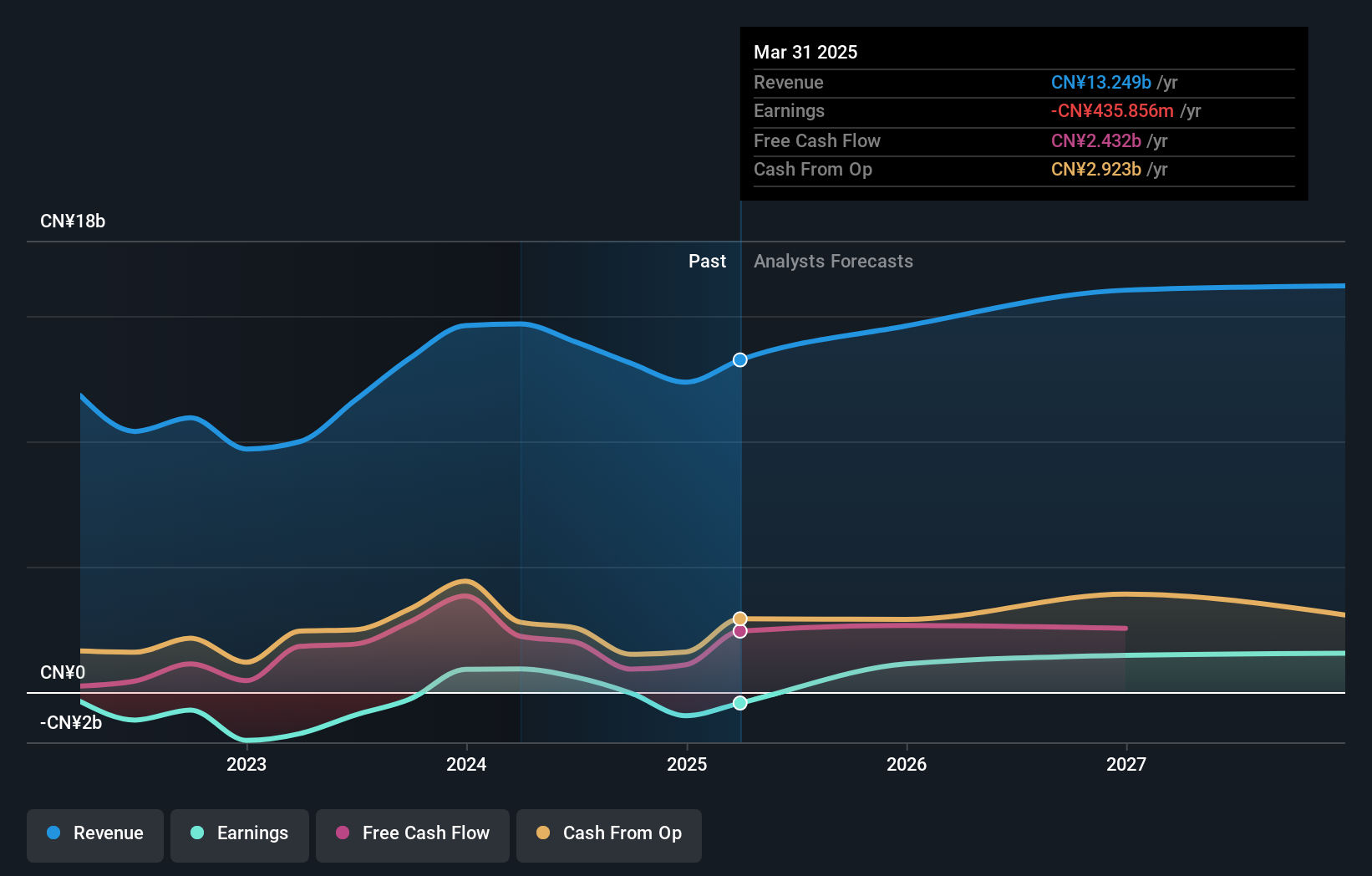1372x876 pixels.
Task: Click the Analysts Forecasts label
Action: click(x=833, y=262)
